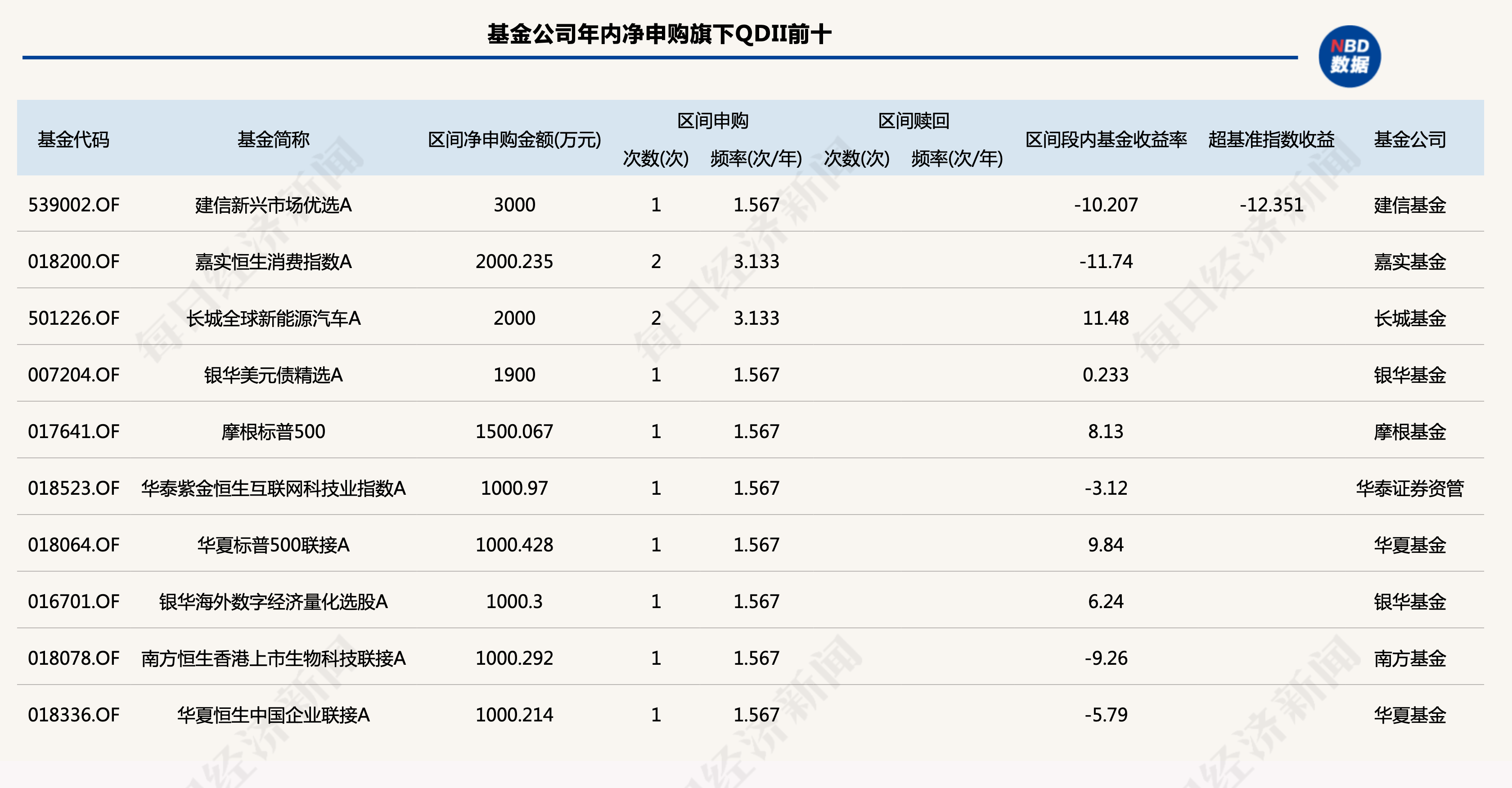Click company name 华泰证券资管

click(x=1409, y=488)
